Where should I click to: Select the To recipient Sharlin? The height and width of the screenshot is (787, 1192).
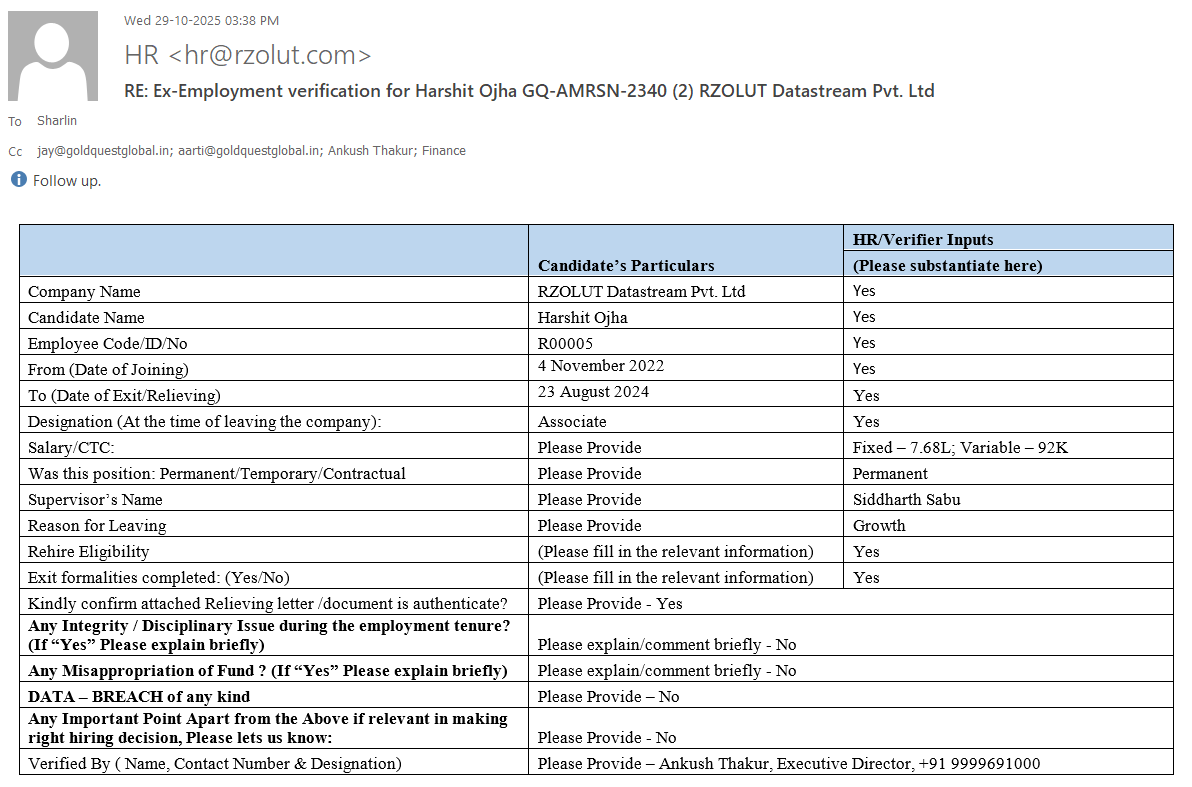pyautogui.click(x=57, y=121)
